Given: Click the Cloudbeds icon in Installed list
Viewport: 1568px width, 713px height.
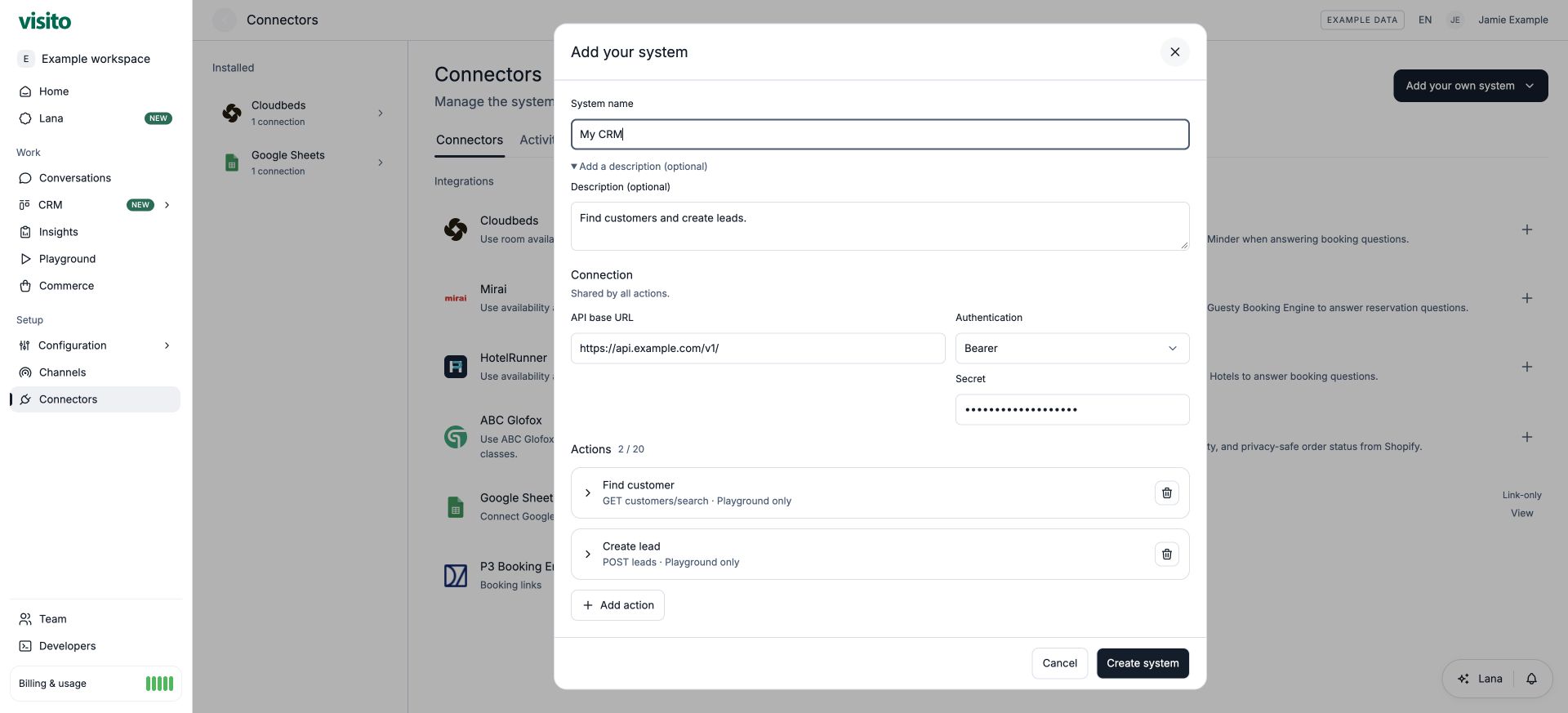Looking at the screenshot, I should 232,113.
